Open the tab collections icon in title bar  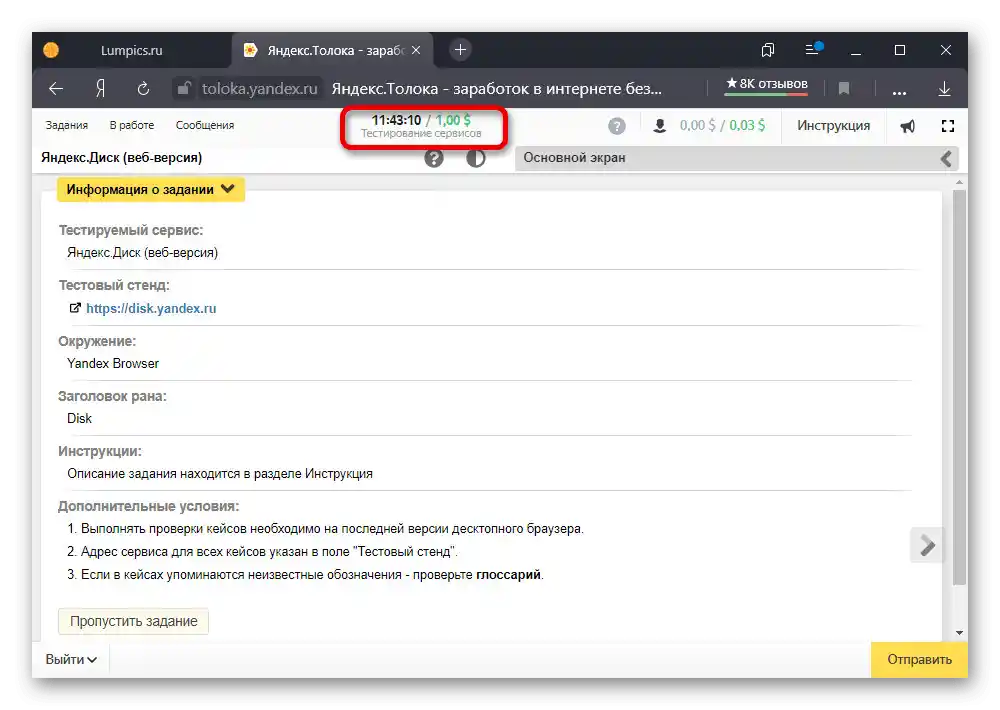[x=768, y=50]
